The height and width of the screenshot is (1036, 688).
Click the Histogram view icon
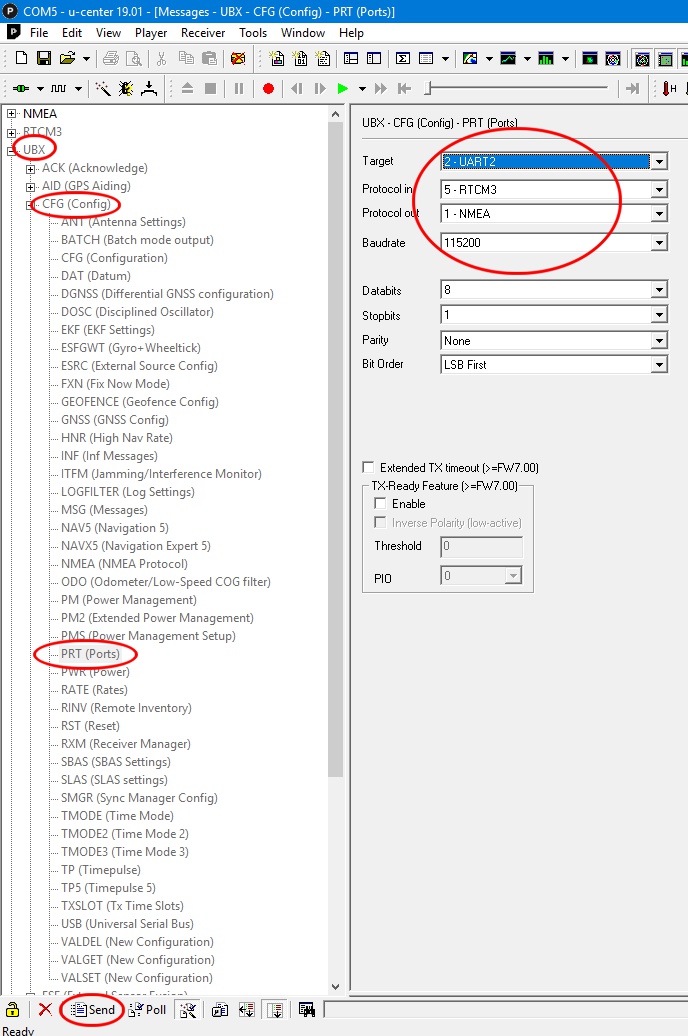click(546, 59)
